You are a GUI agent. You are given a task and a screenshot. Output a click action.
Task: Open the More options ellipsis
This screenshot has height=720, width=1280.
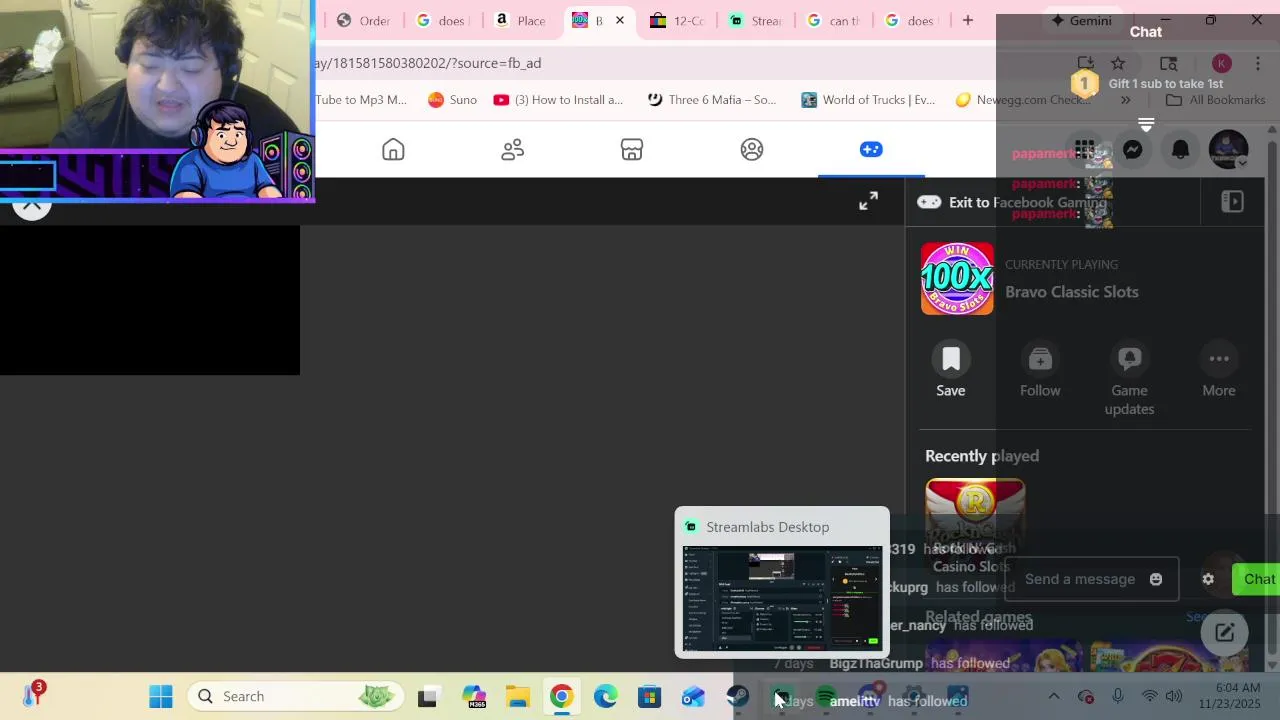[x=1219, y=371]
